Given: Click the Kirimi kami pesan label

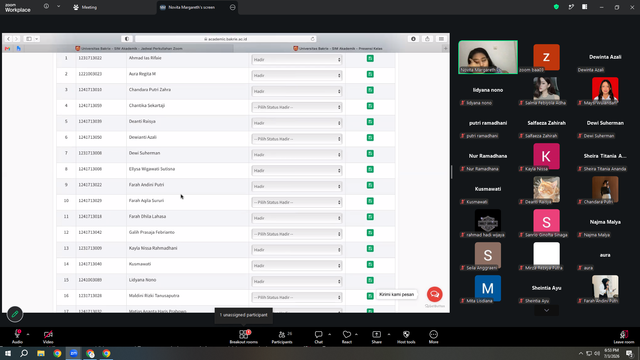Looking at the screenshot, I should coord(396,294).
